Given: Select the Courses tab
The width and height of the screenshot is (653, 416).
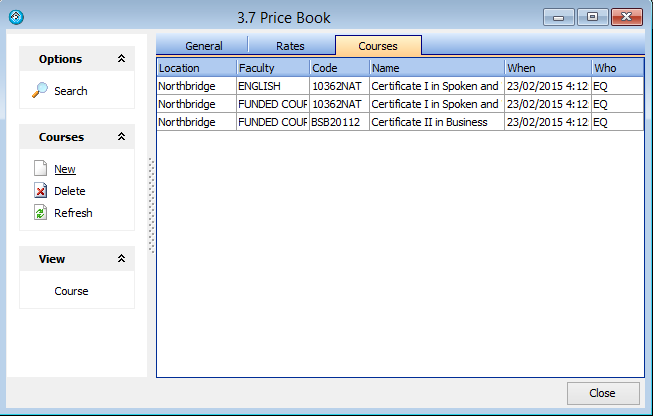Looking at the screenshot, I should [x=378, y=46].
